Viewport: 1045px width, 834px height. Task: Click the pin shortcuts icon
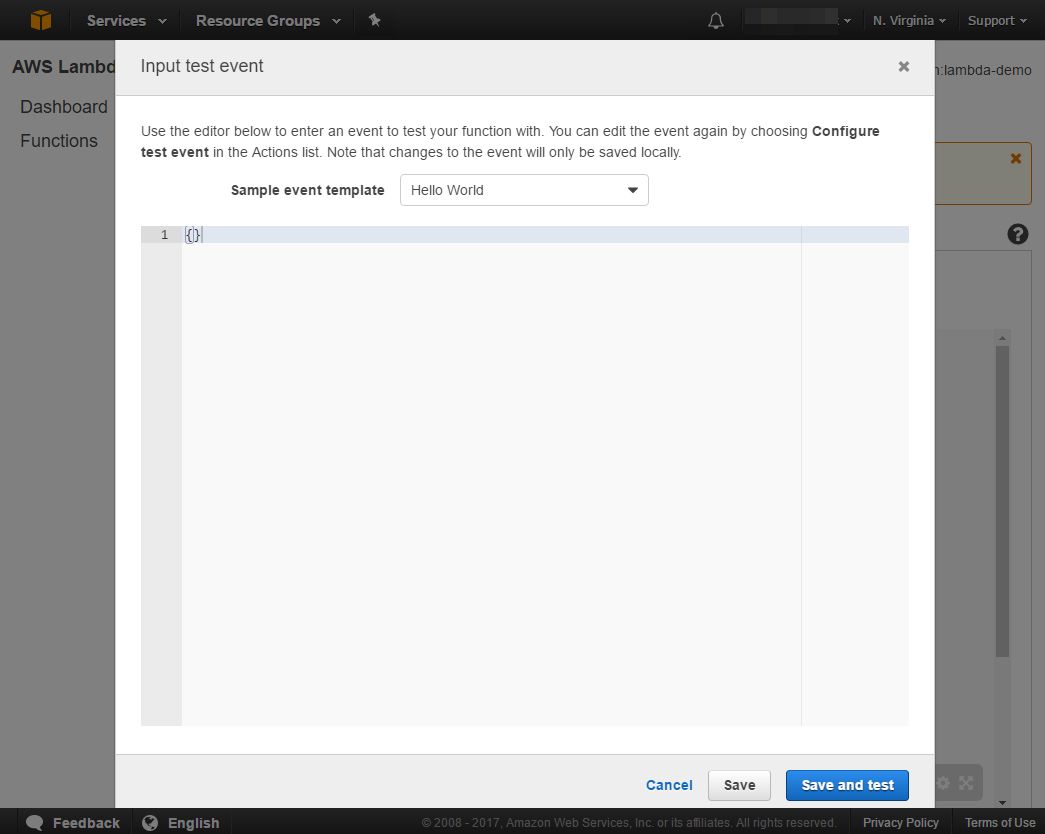[x=375, y=20]
